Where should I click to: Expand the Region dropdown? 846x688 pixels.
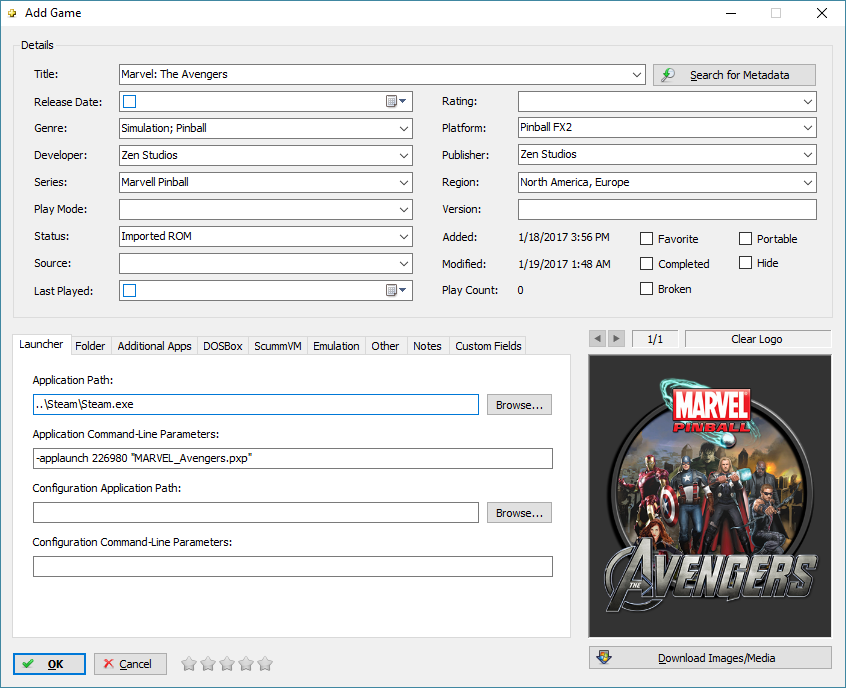pos(808,182)
